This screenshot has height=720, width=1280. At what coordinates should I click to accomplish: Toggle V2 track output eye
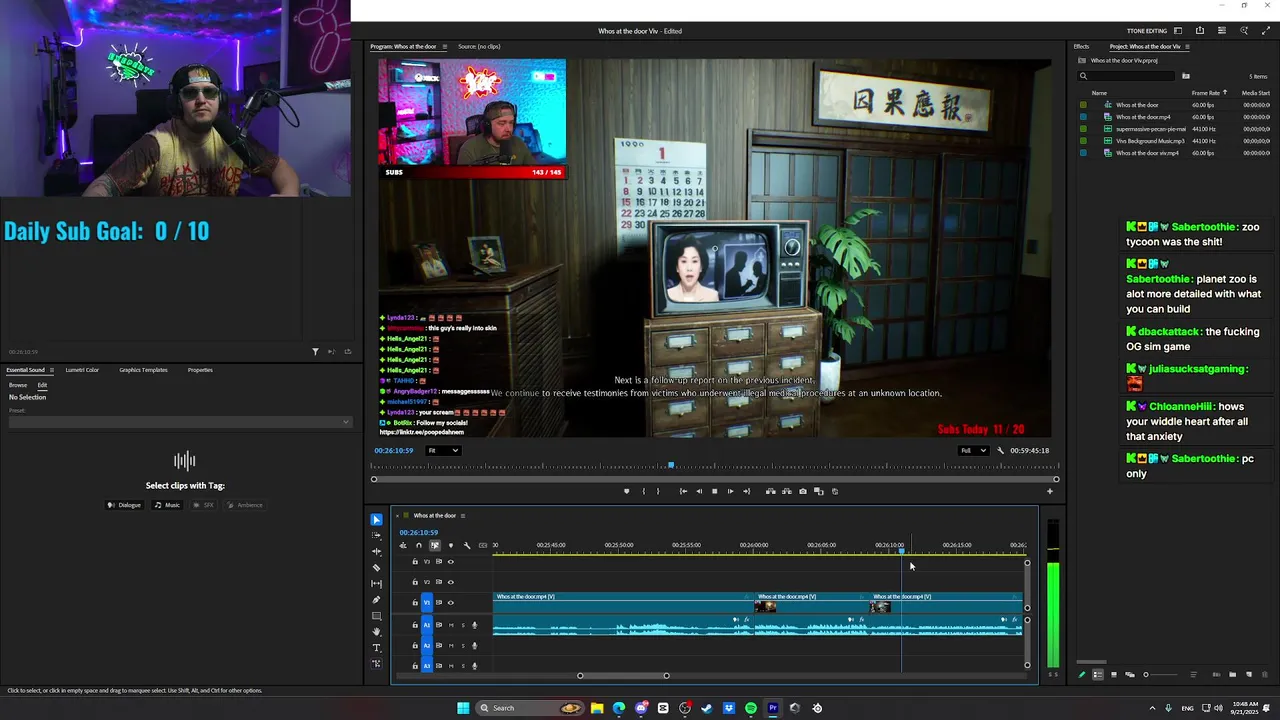[x=451, y=582]
